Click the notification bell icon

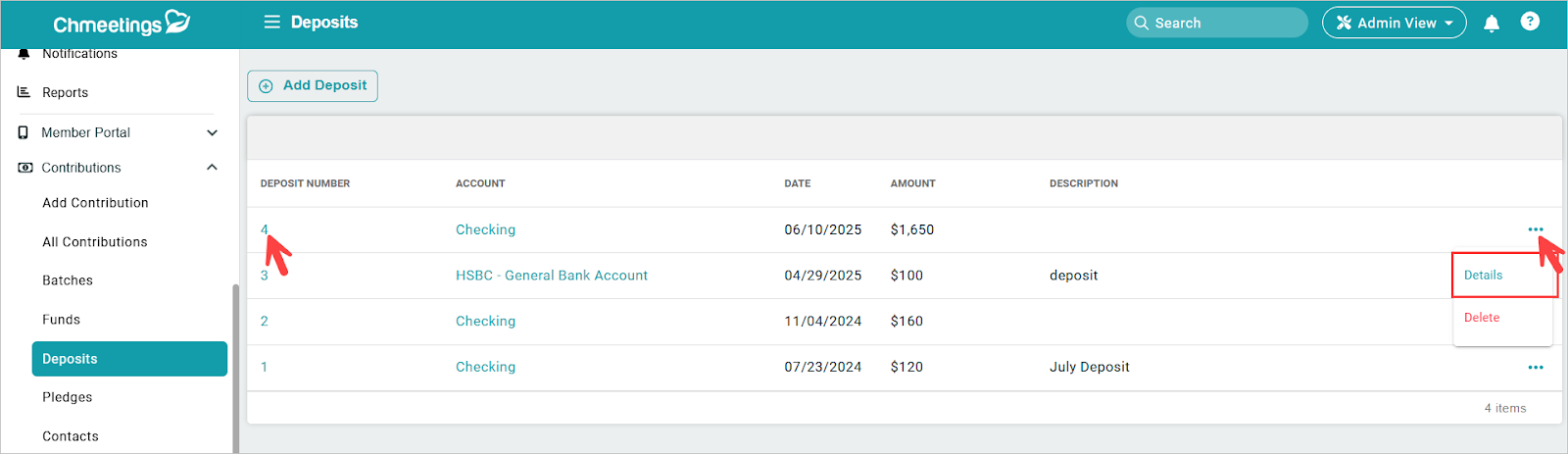tap(1491, 24)
